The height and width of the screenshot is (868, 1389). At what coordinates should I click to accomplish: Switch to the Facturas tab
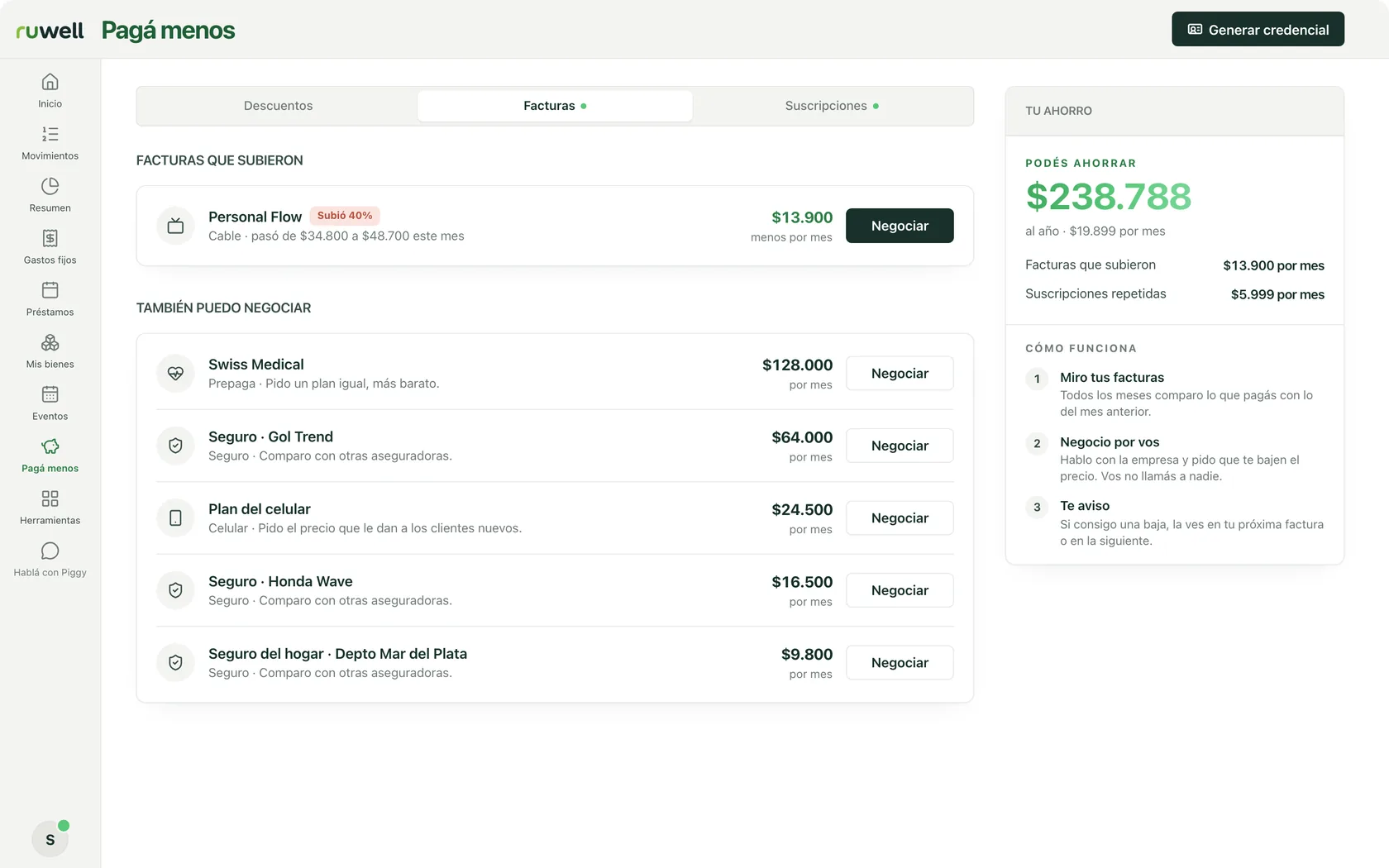pos(555,106)
